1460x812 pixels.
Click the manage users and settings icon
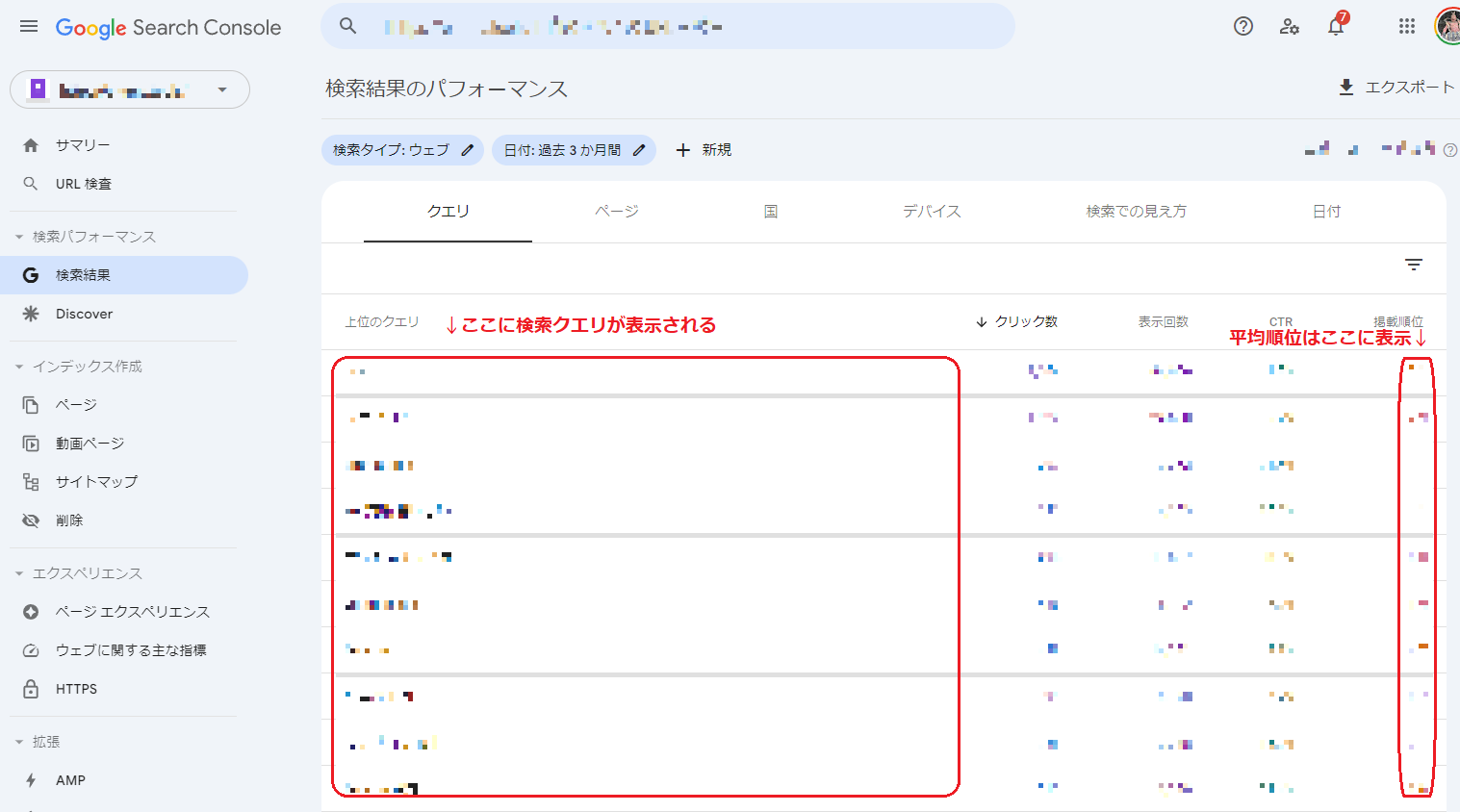tap(1290, 27)
